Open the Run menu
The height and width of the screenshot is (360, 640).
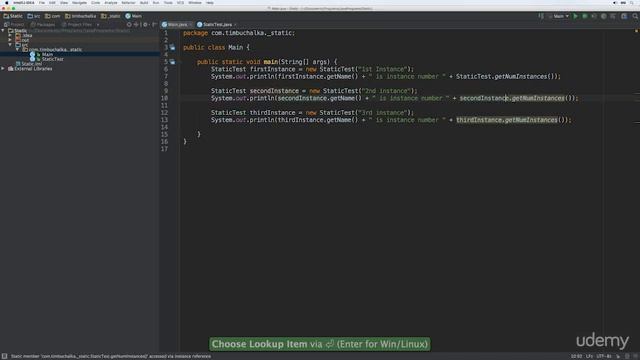click(156, 3)
